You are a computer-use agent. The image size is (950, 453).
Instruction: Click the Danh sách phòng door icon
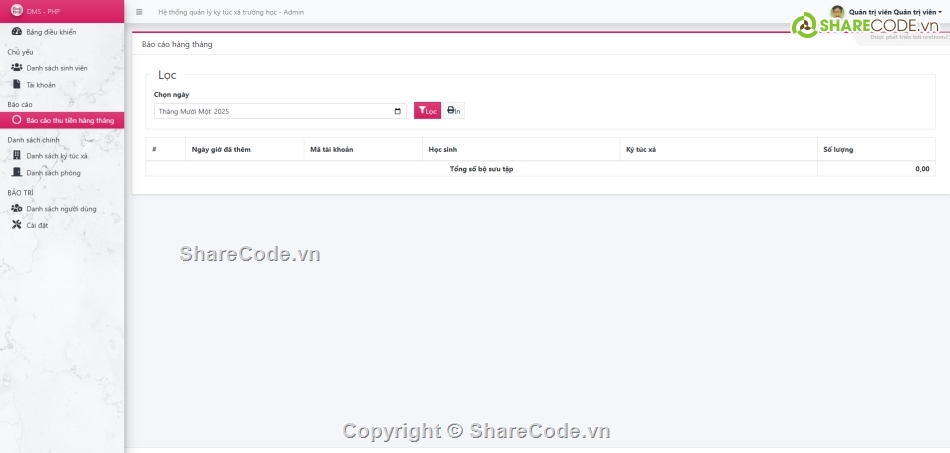click(17, 173)
